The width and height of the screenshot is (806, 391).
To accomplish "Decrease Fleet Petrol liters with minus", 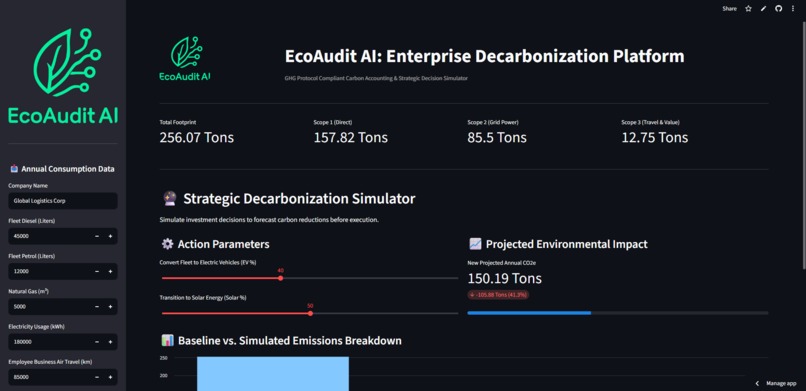I will (x=97, y=271).
